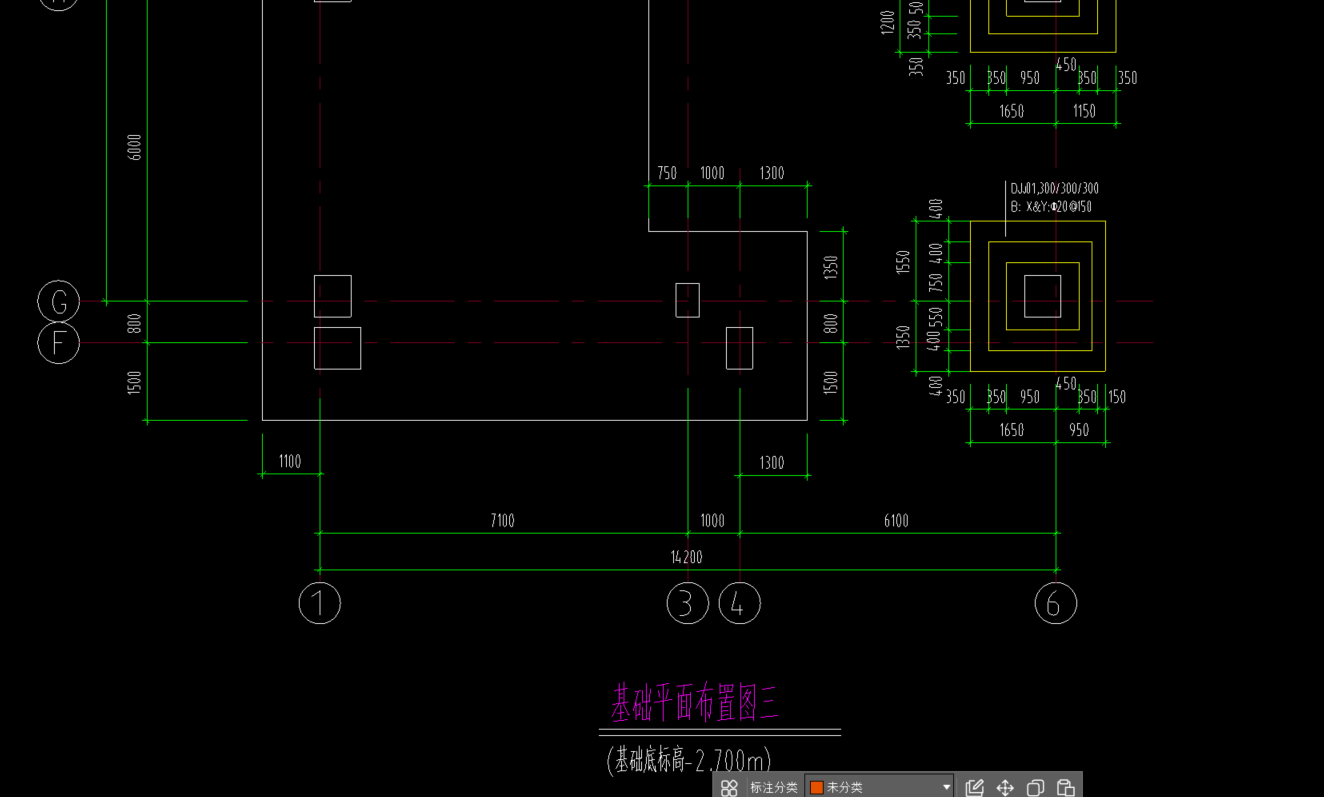Screen dimensions: 1324x797
Task: Select the move crosshair-arrows icon
Action: (x=1005, y=788)
